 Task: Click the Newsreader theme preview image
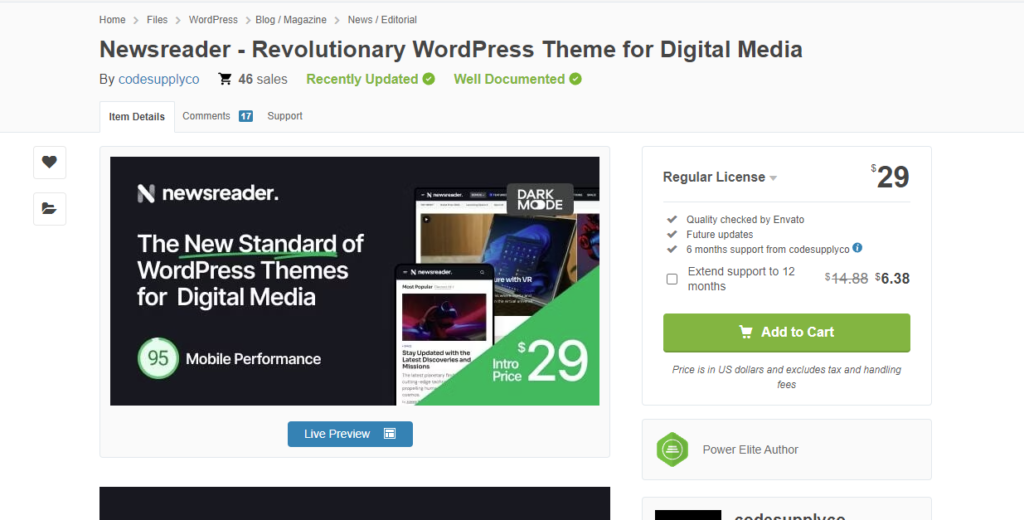click(x=354, y=281)
